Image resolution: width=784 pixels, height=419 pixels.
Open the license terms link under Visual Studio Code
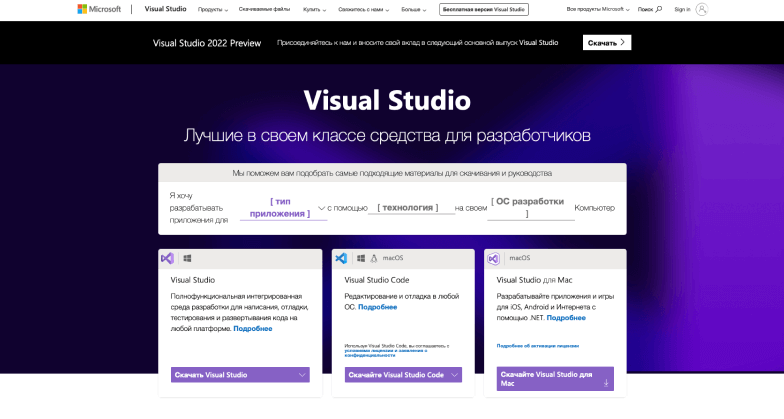pyautogui.click(x=386, y=352)
